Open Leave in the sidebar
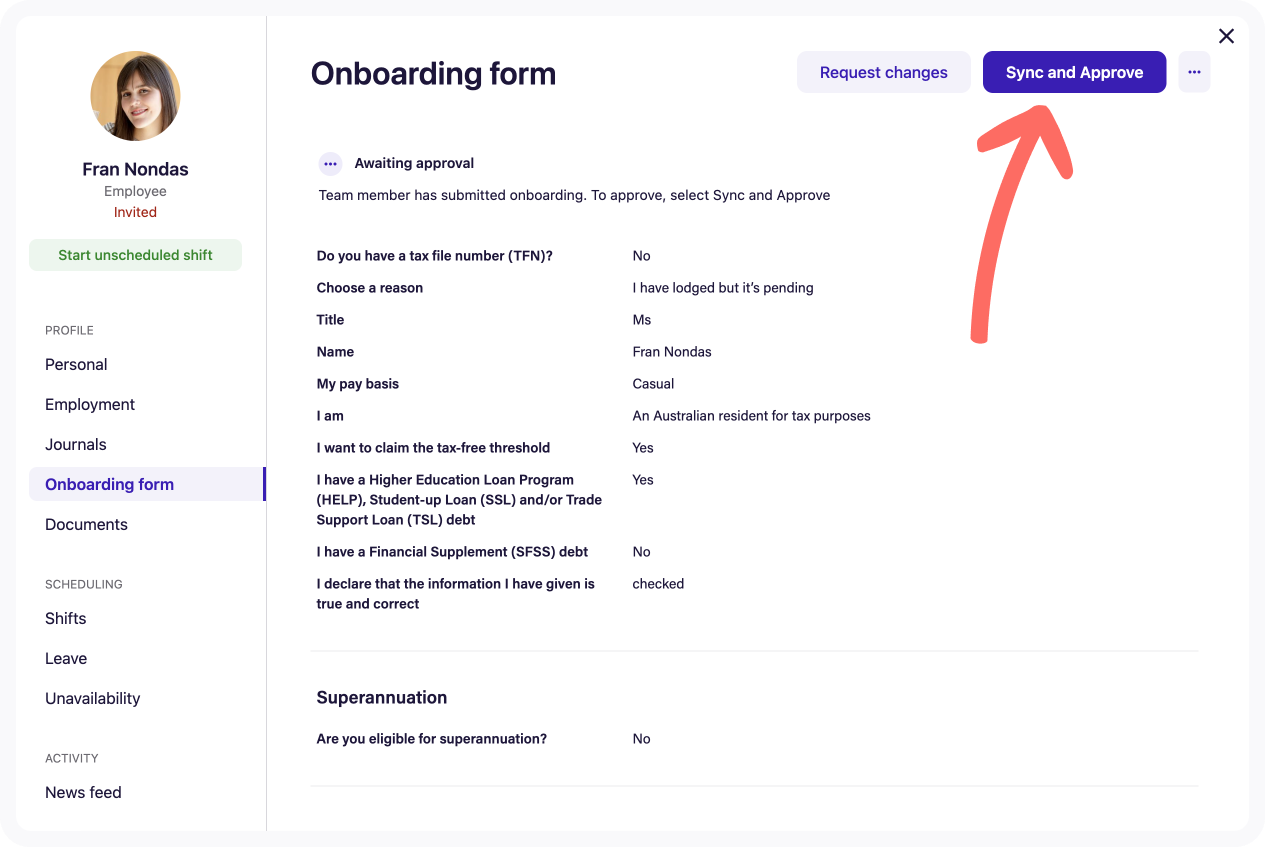The width and height of the screenshot is (1265, 847). (66, 658)
